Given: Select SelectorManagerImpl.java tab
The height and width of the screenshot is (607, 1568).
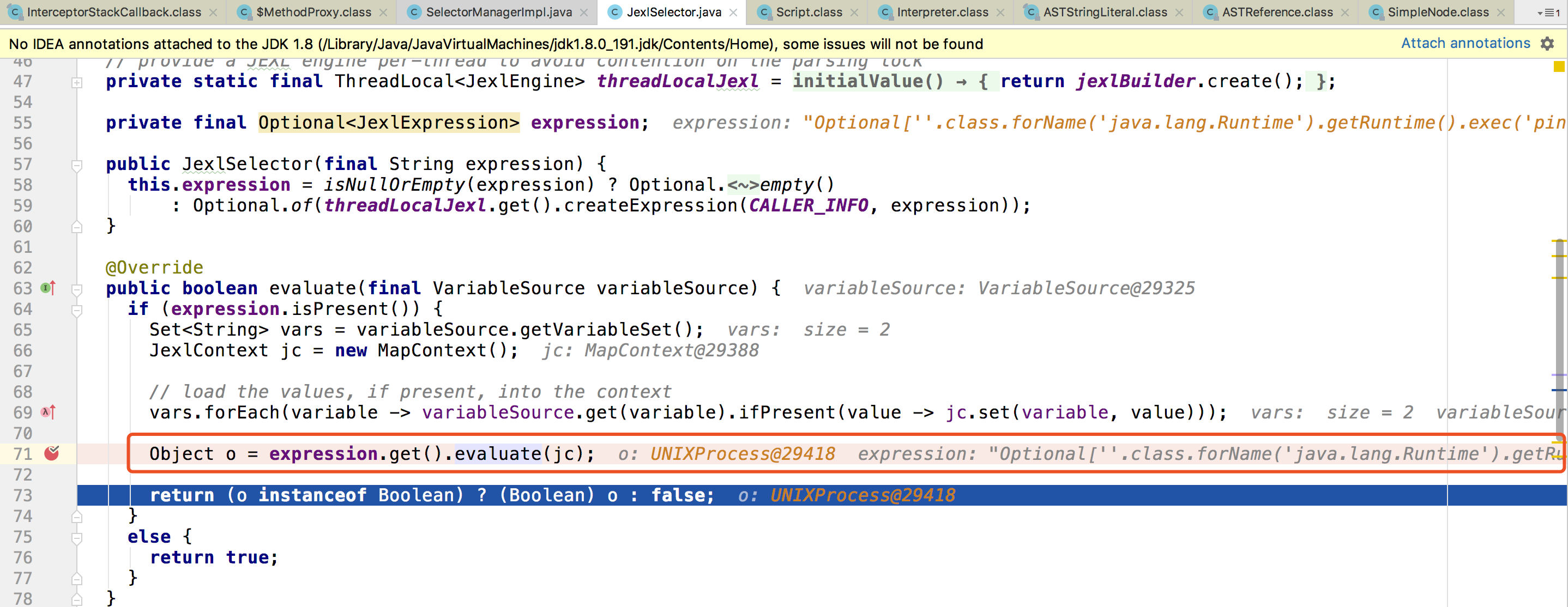Looking at the screenshot, I should point(498,12).
